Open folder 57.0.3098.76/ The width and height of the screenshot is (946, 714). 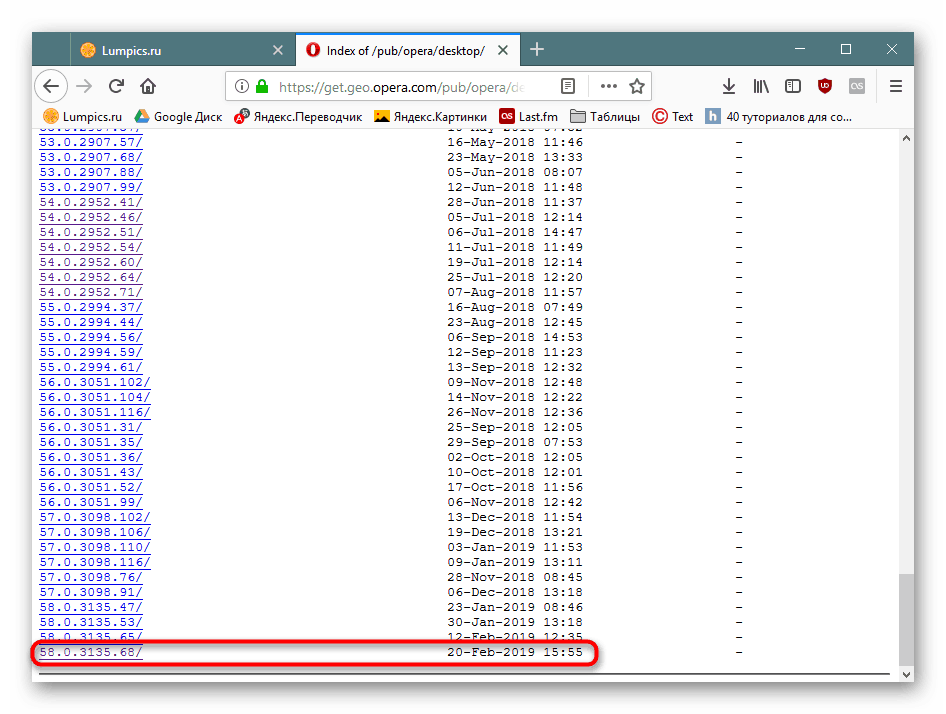coord(90,577)
